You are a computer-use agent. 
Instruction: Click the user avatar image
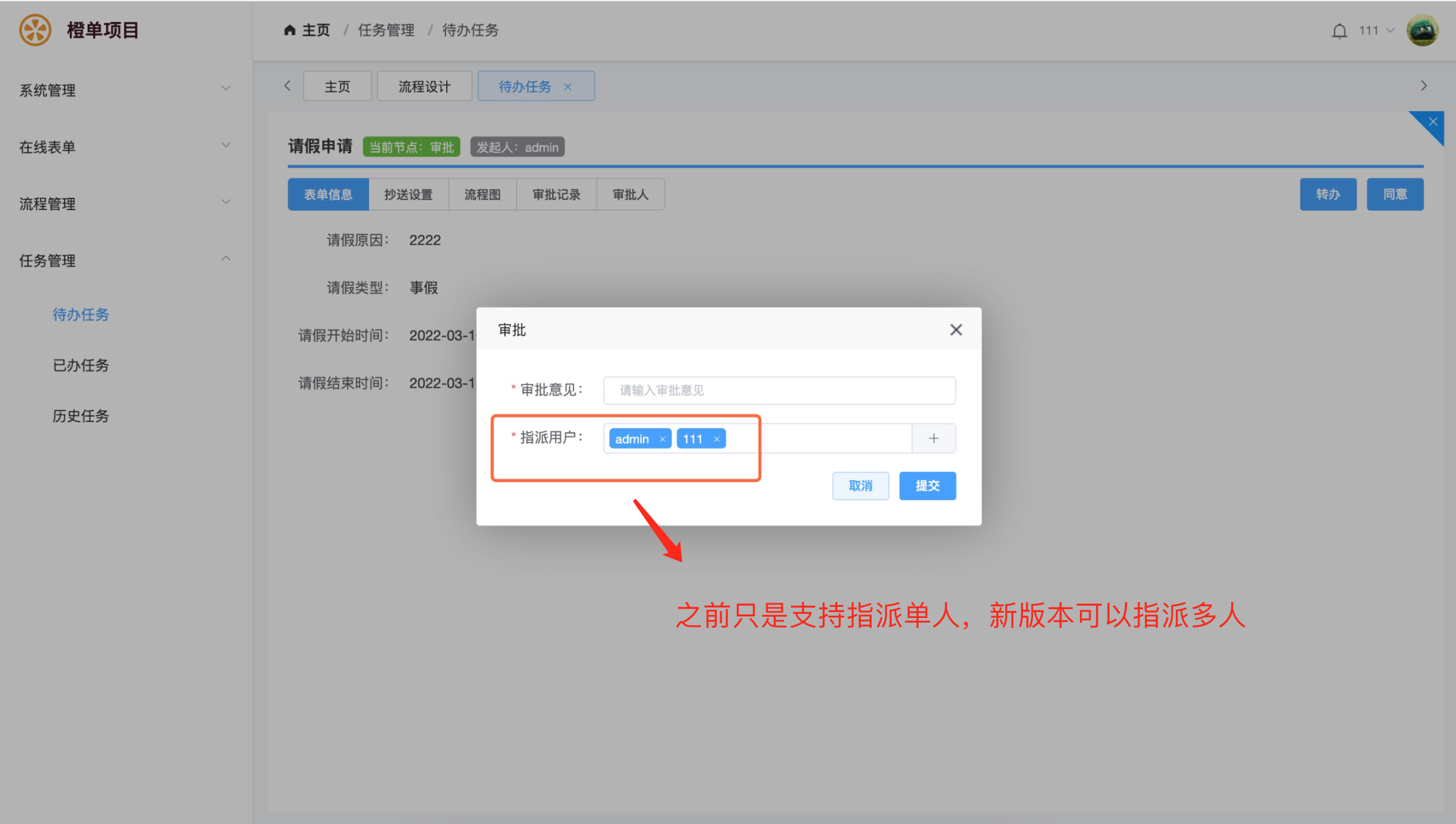click(1422, 31)
